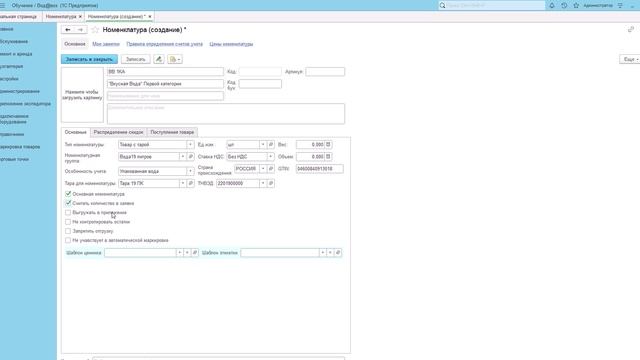Click the additional description text area
640x360 pixels.
click(226, 113)
